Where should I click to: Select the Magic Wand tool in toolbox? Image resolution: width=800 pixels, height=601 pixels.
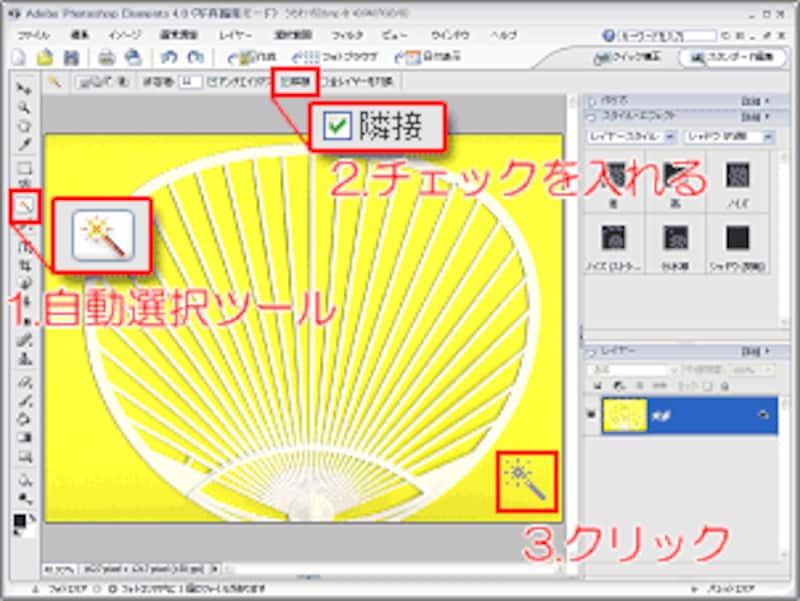(23, 207)
